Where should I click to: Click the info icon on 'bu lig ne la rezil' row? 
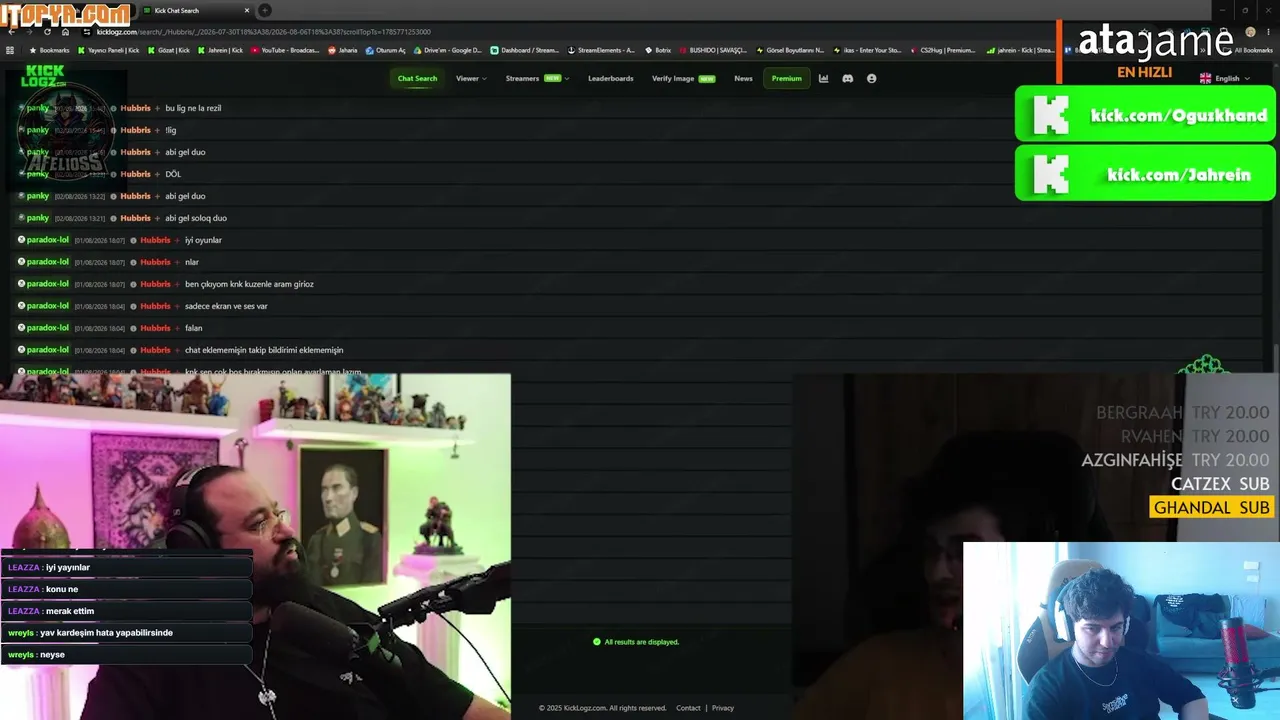pos(113,108)
